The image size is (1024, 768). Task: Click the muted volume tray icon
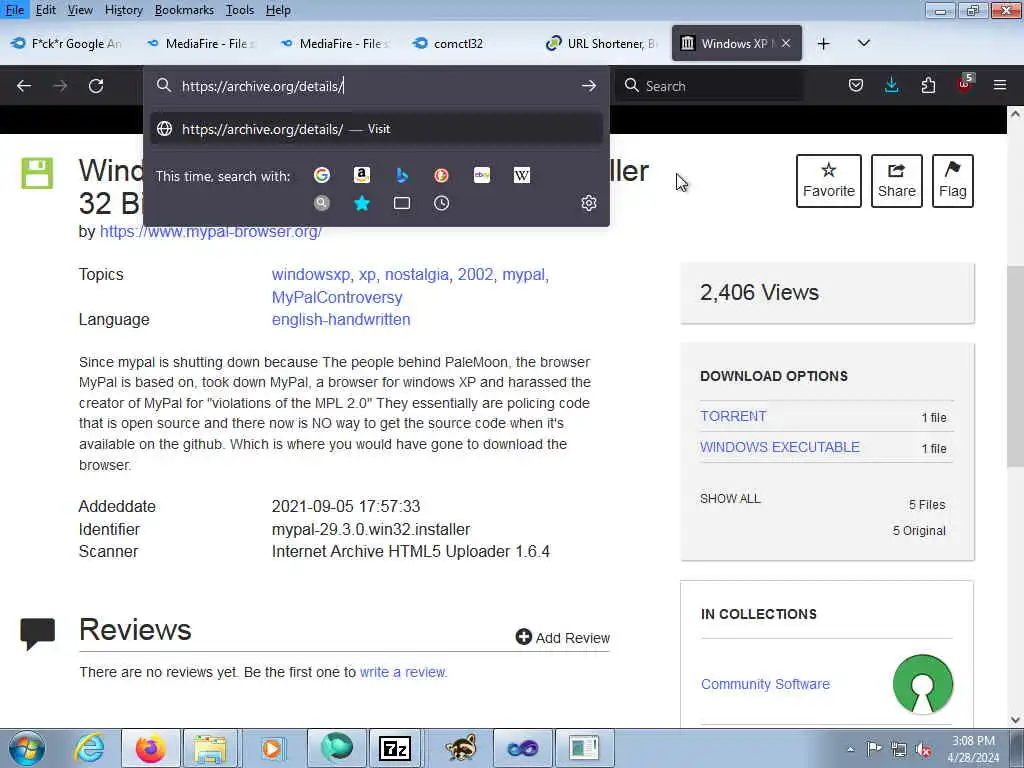pos(923,749)
